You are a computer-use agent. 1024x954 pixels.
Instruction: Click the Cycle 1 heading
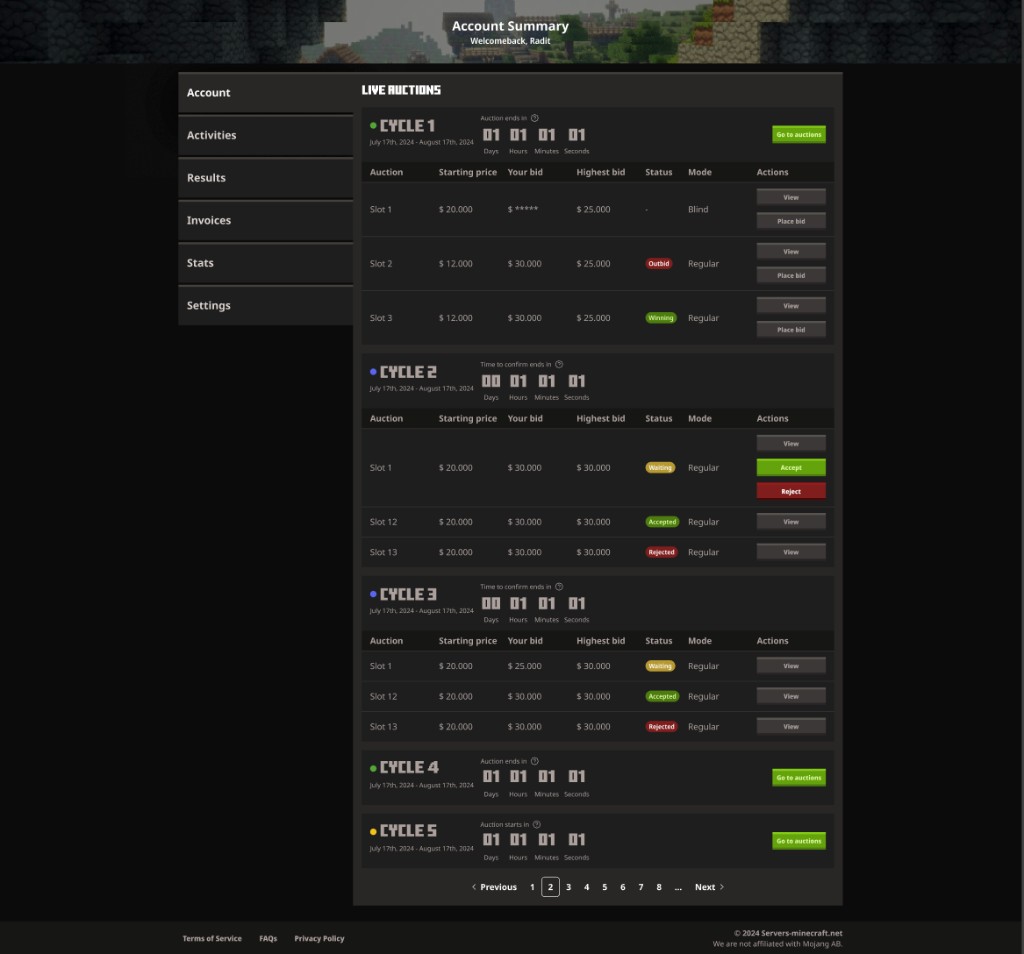(x=407, y=125)
